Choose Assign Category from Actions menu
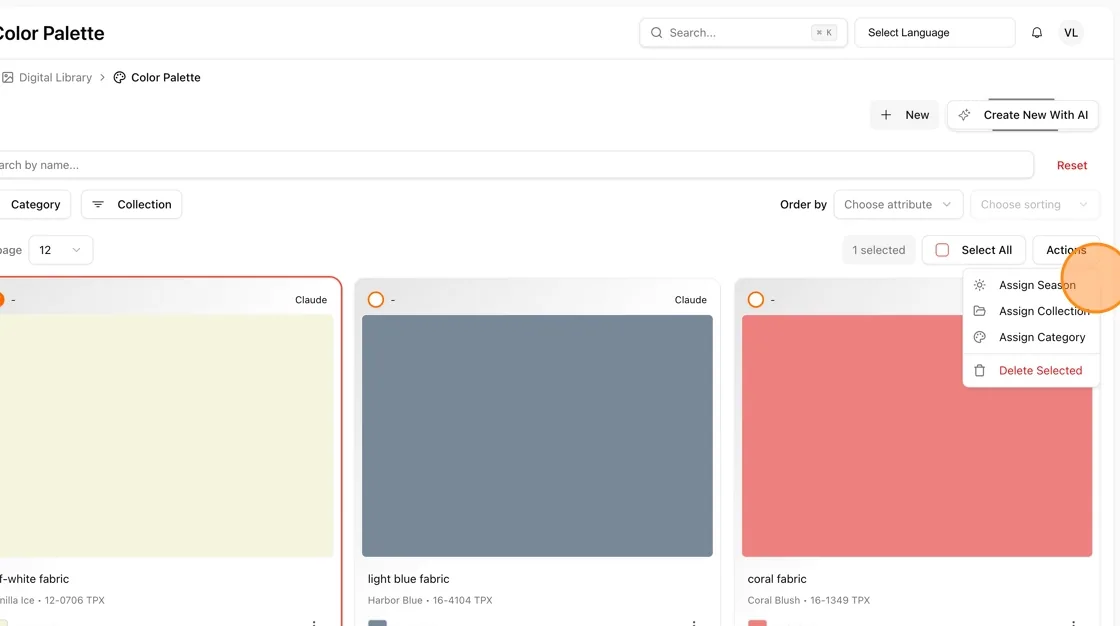 click(1031, 337)
